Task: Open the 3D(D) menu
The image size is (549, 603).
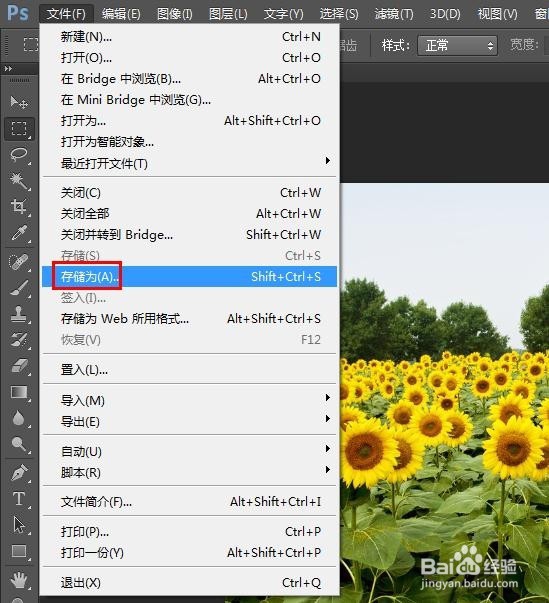Action: (445, 14)
